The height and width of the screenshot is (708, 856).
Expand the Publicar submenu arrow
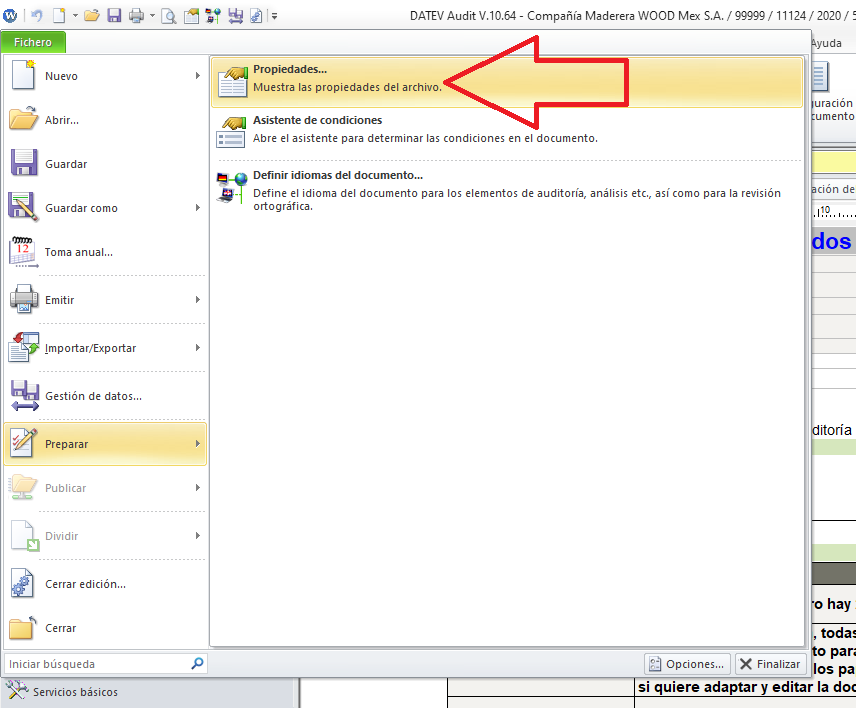[198, 487]
